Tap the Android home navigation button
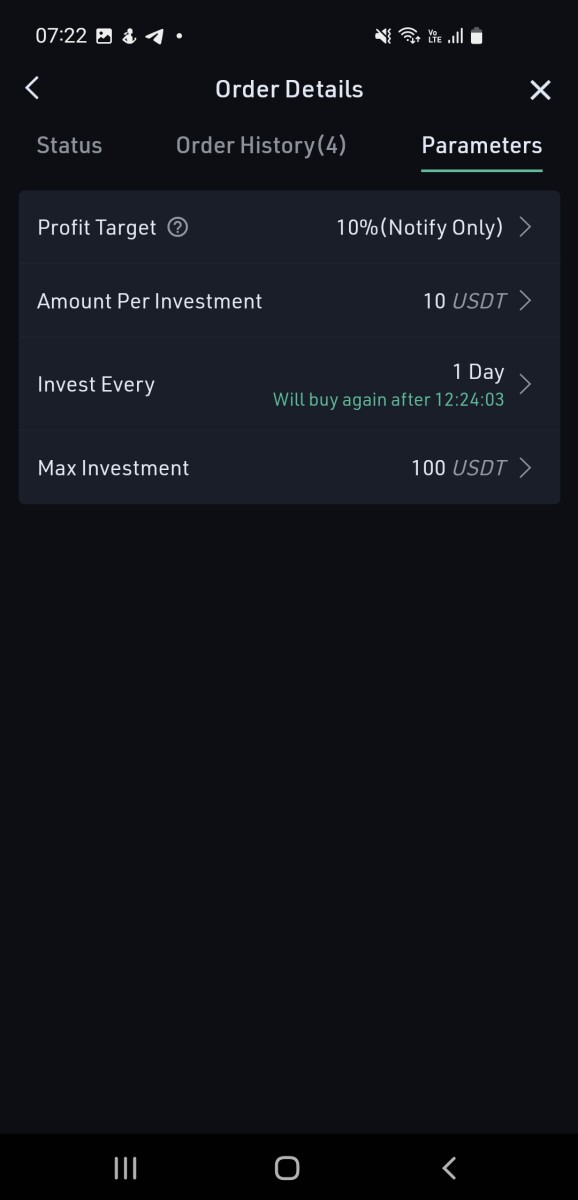 (x=287, y=1167)
